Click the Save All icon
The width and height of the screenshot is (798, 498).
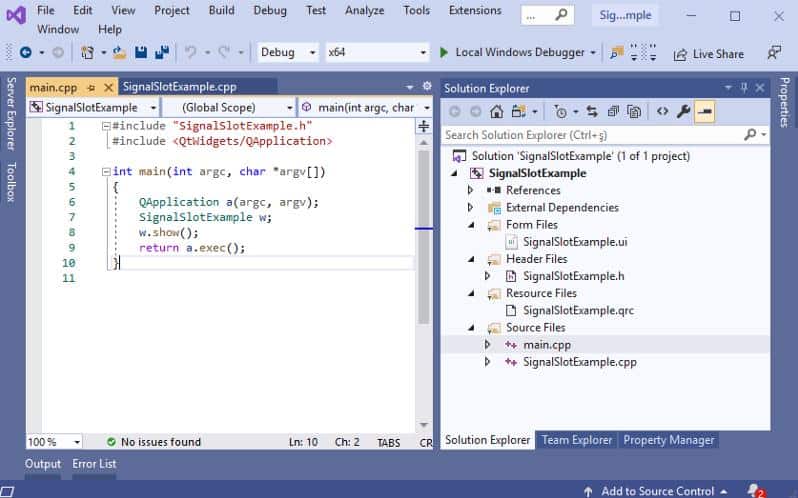(x=162, y=52)
